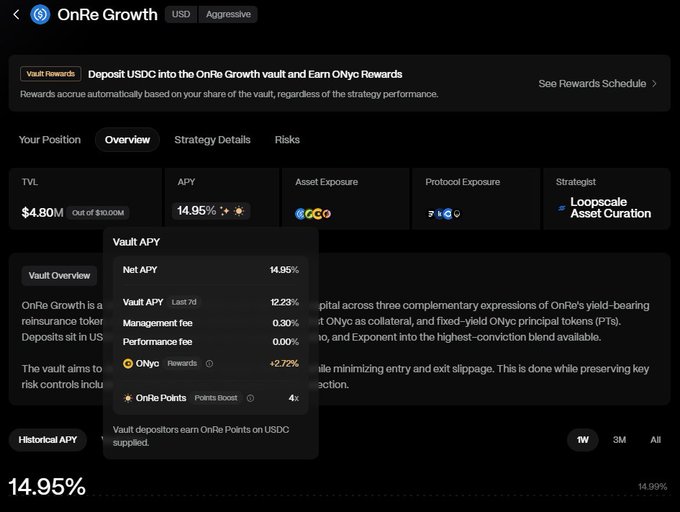Switch to Your Position tab
Viewport: 680px width, 512px height.
tap(50, 140)
